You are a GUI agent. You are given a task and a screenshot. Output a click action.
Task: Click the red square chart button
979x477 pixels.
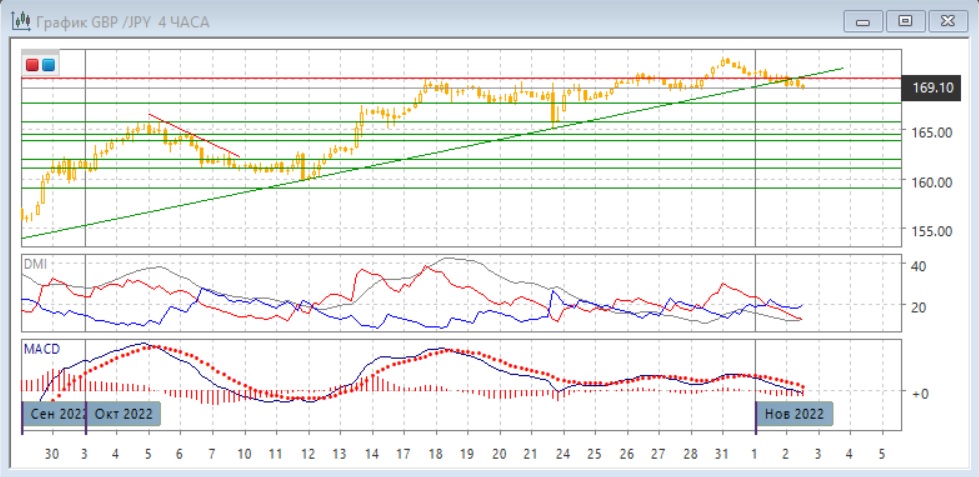pos(32,65)
